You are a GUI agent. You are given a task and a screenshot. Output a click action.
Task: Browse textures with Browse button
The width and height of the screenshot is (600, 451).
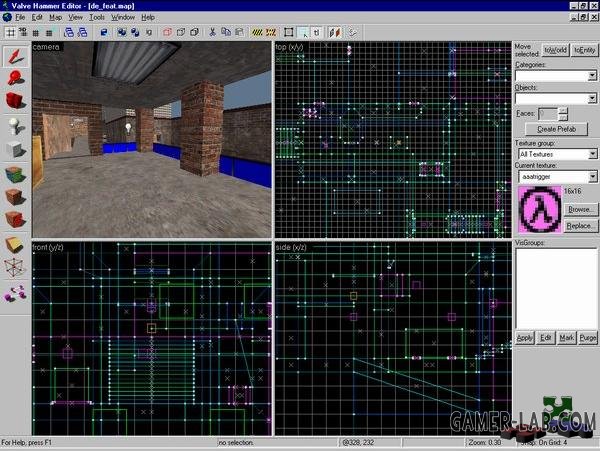click(581, 209)
